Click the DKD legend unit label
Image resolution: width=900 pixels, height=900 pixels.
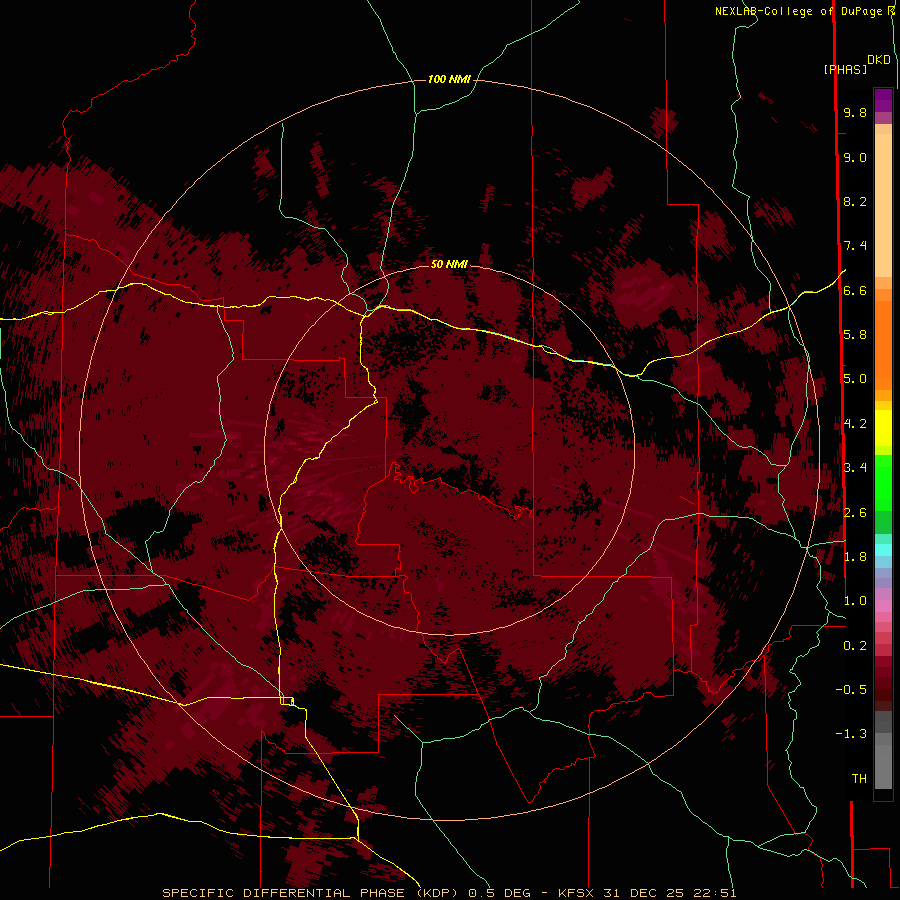point(879,59)
